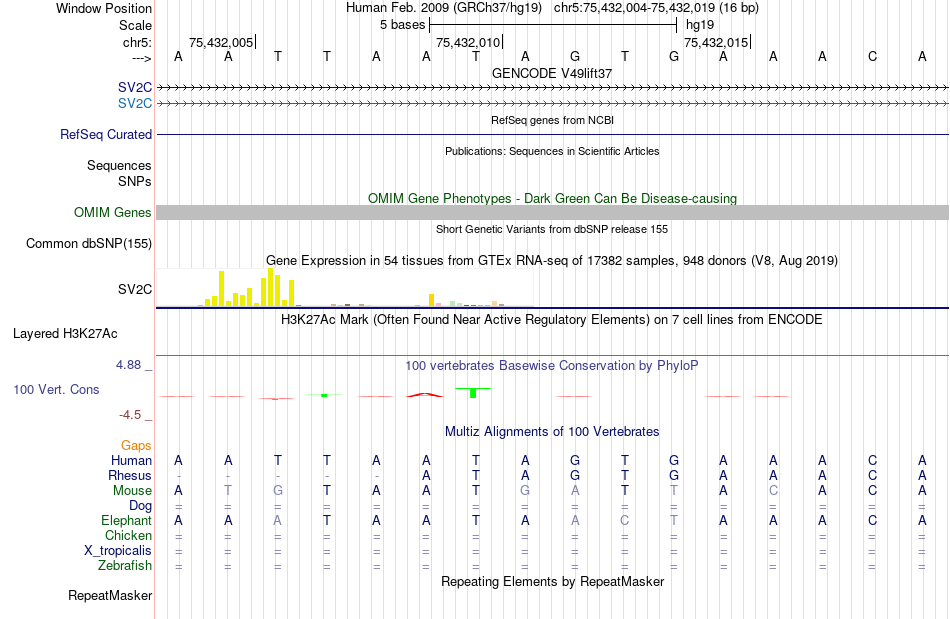Click the "Human Feb. 2009 (GRCh37/hg19)" assembly text
The image size is (950, 619).
[443, 8]
